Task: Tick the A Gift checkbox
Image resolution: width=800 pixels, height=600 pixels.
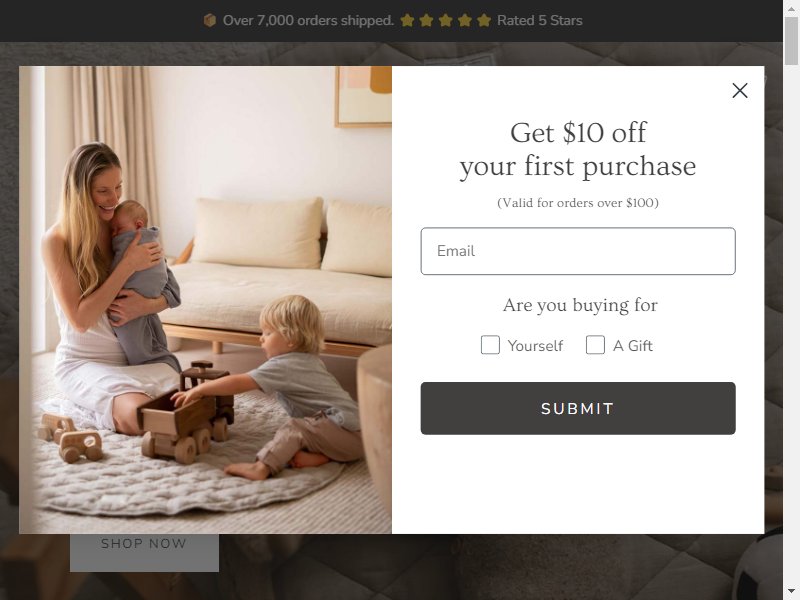Action: pyautogui.click(x=595, y=345)
